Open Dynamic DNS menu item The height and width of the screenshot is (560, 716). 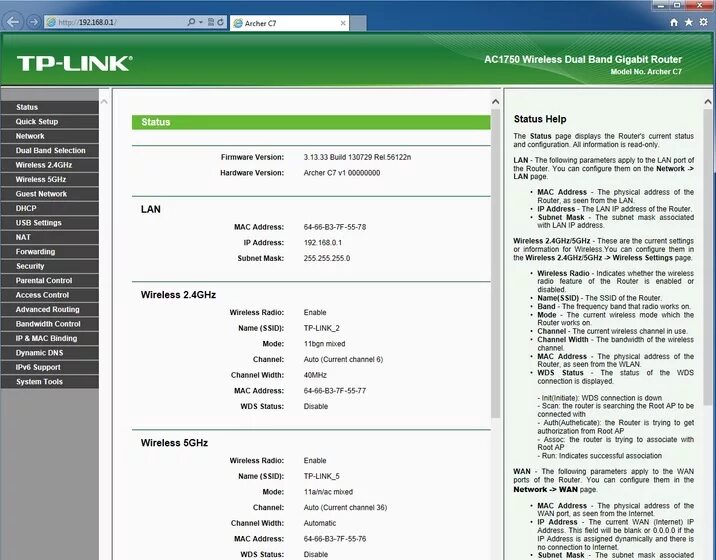click(x=49, y=353)
